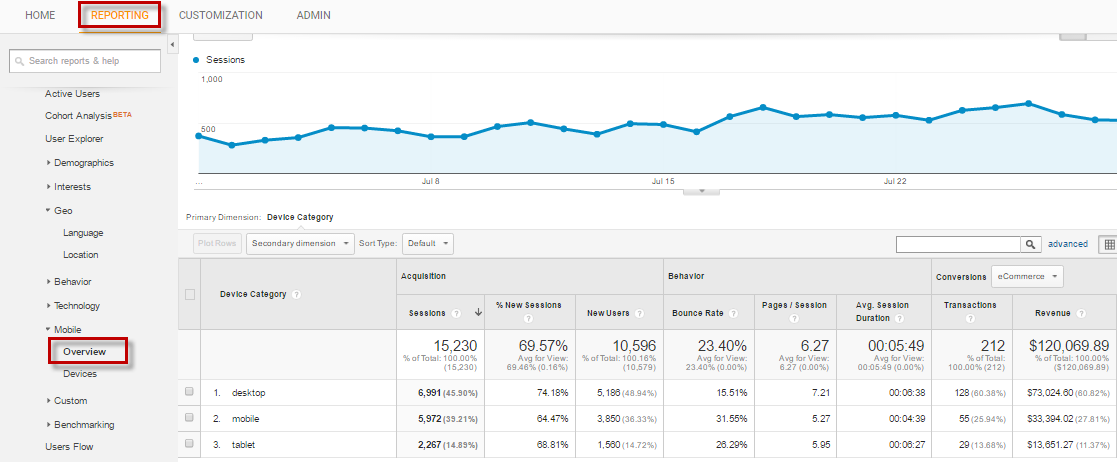Screen dimensions: 1117x462
Task: Click Device Category help icon
Action: [296, 295]
